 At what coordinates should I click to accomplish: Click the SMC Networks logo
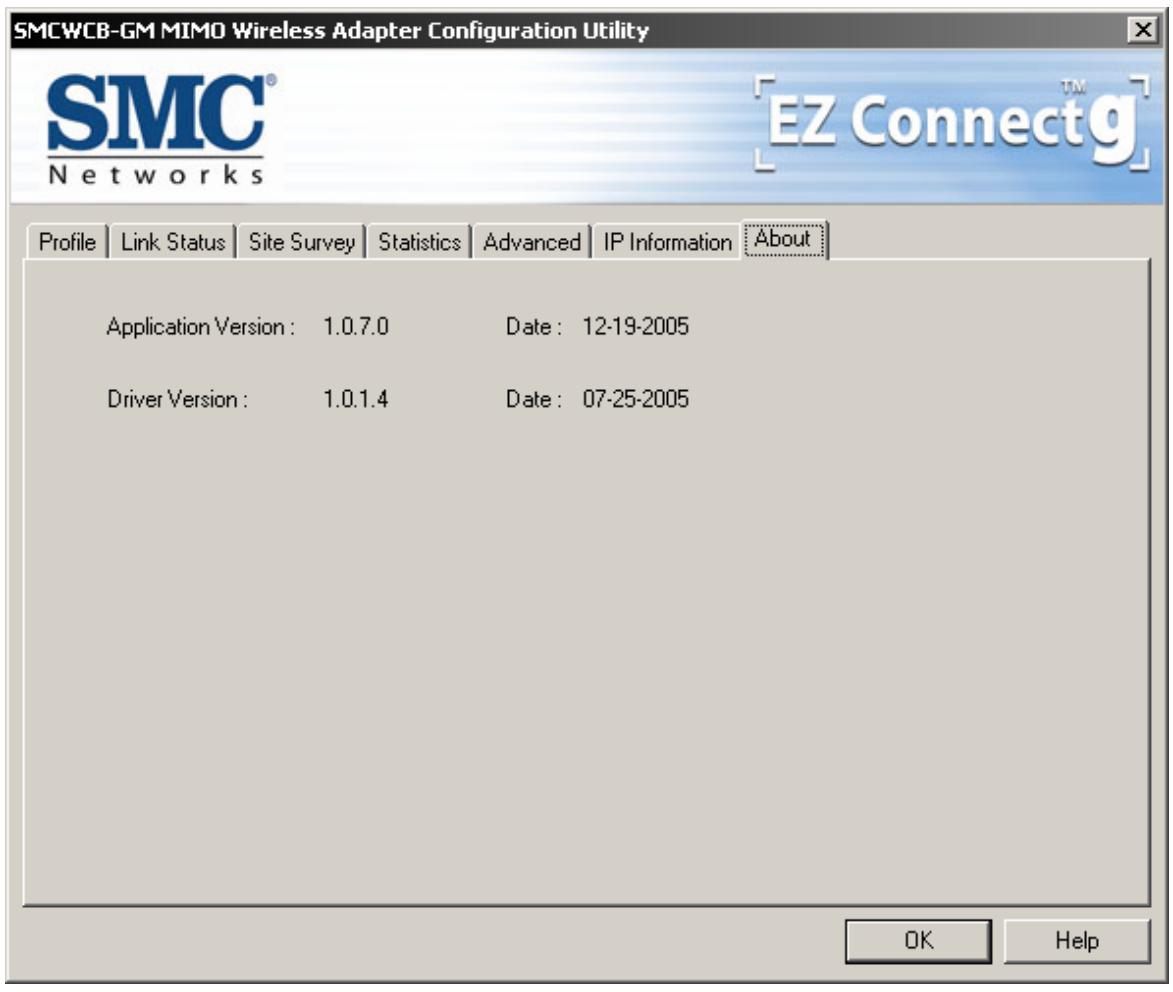tap(160, 128)
